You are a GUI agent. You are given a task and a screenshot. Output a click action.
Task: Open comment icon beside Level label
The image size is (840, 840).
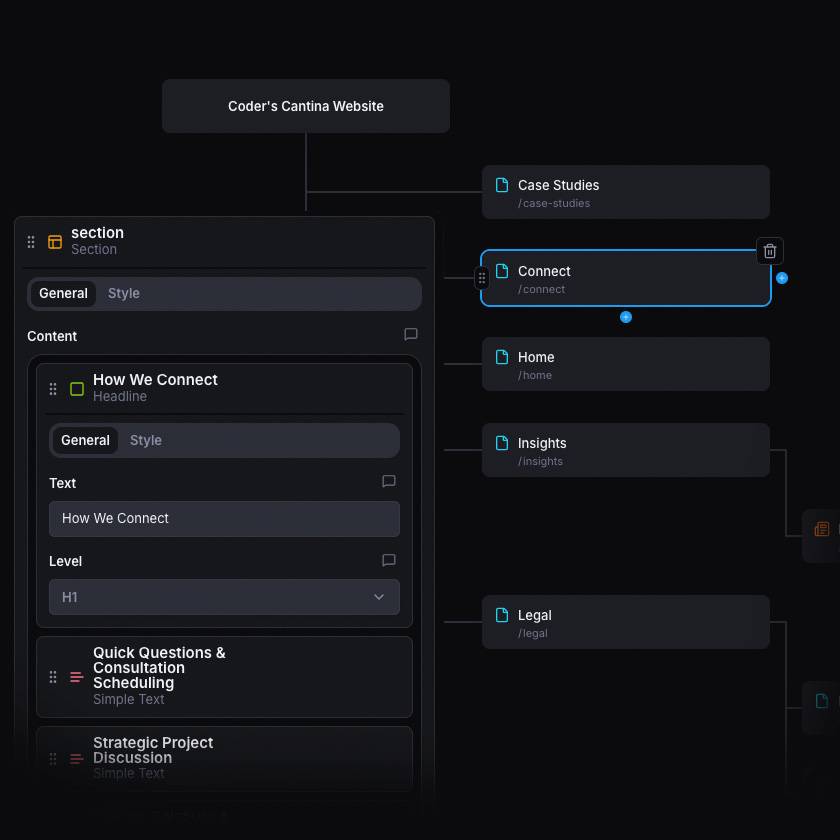[x=389, y=560]
